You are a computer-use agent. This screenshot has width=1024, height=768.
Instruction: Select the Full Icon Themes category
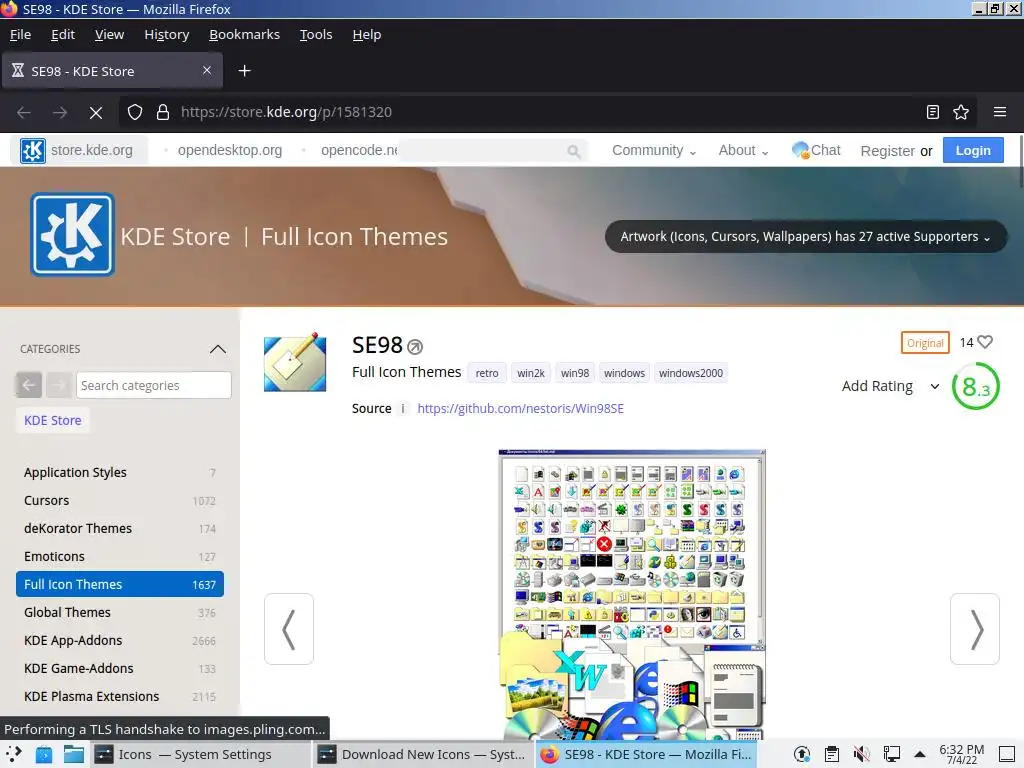[120, 584]
